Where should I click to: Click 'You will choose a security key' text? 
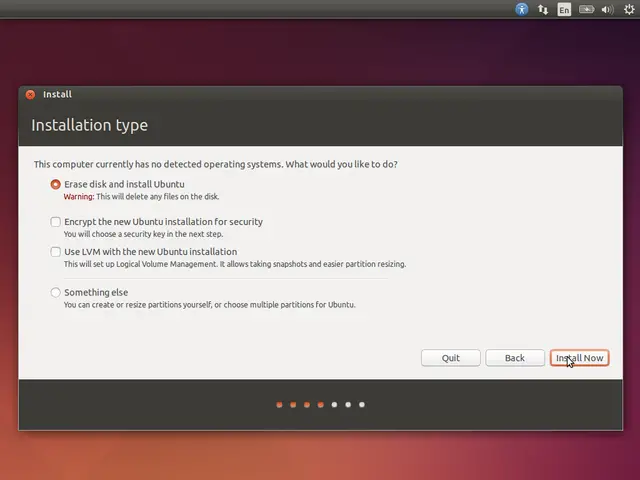tap(143, 234)
